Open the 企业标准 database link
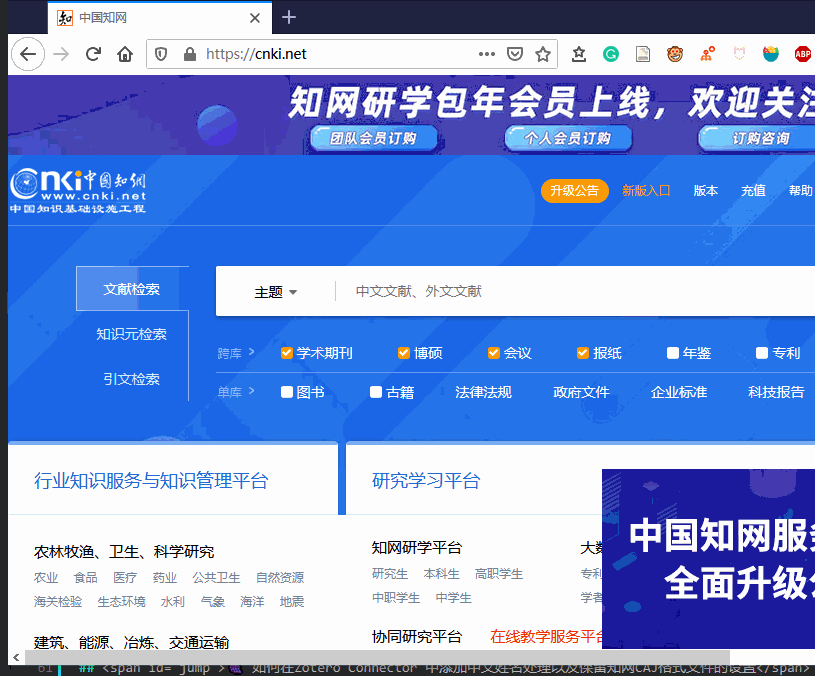This screenshot has width=815, height=676. [679, 392]
